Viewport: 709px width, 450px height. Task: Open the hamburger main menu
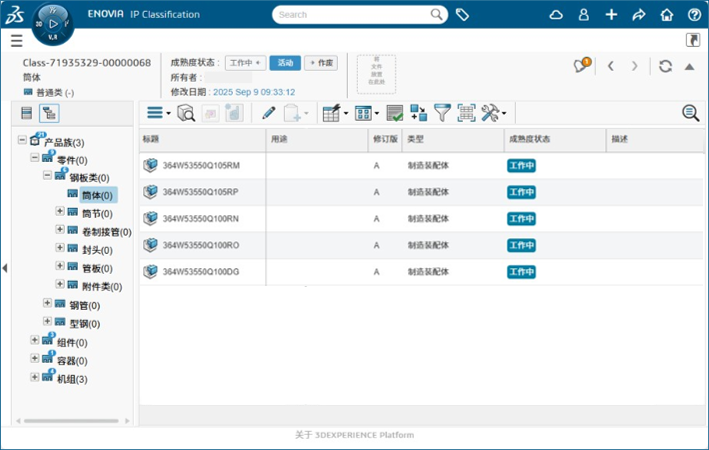pyautogui.click(x=16, y=40)
